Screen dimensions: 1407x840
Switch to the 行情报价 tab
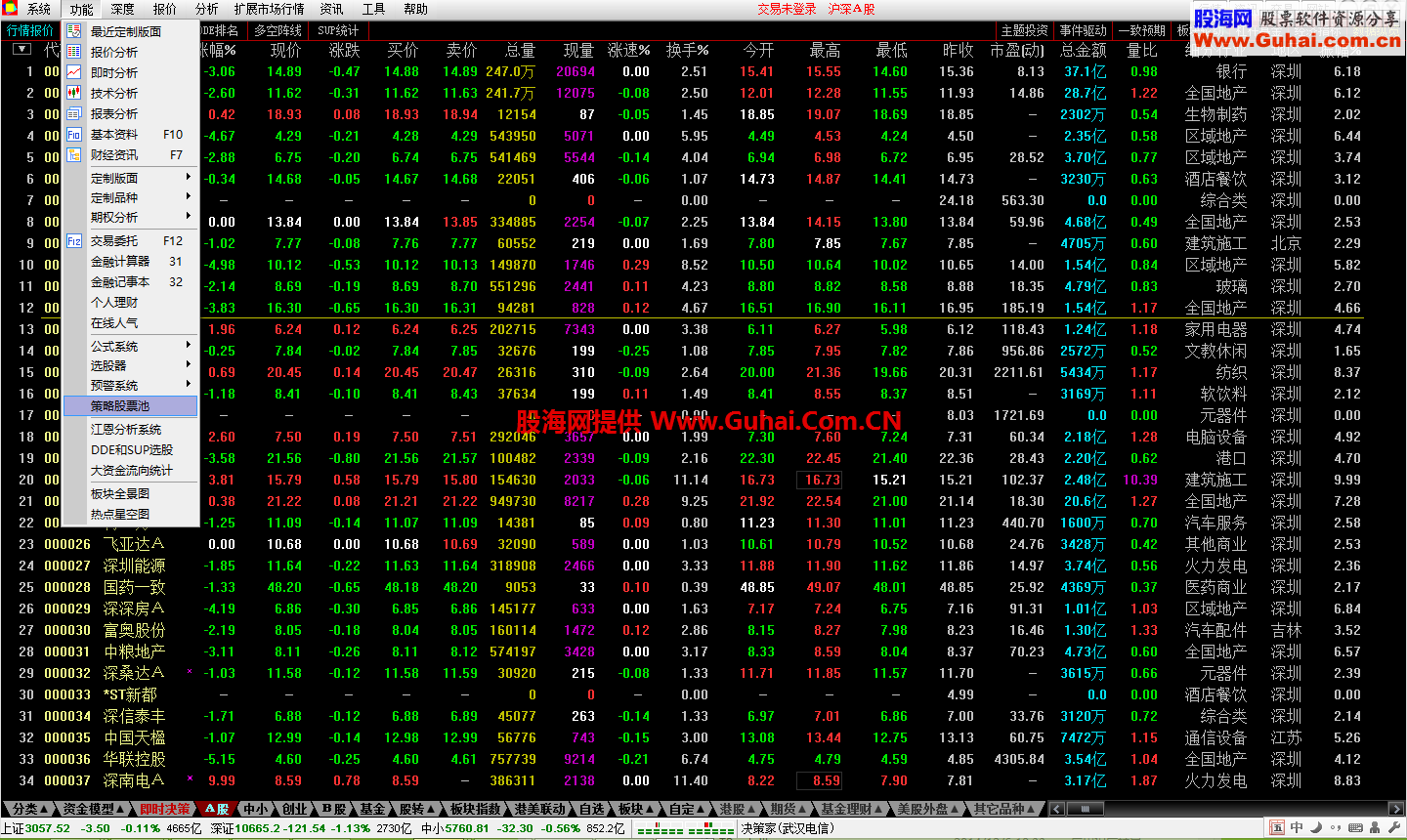pyautogui.click(x=30, y=30)
